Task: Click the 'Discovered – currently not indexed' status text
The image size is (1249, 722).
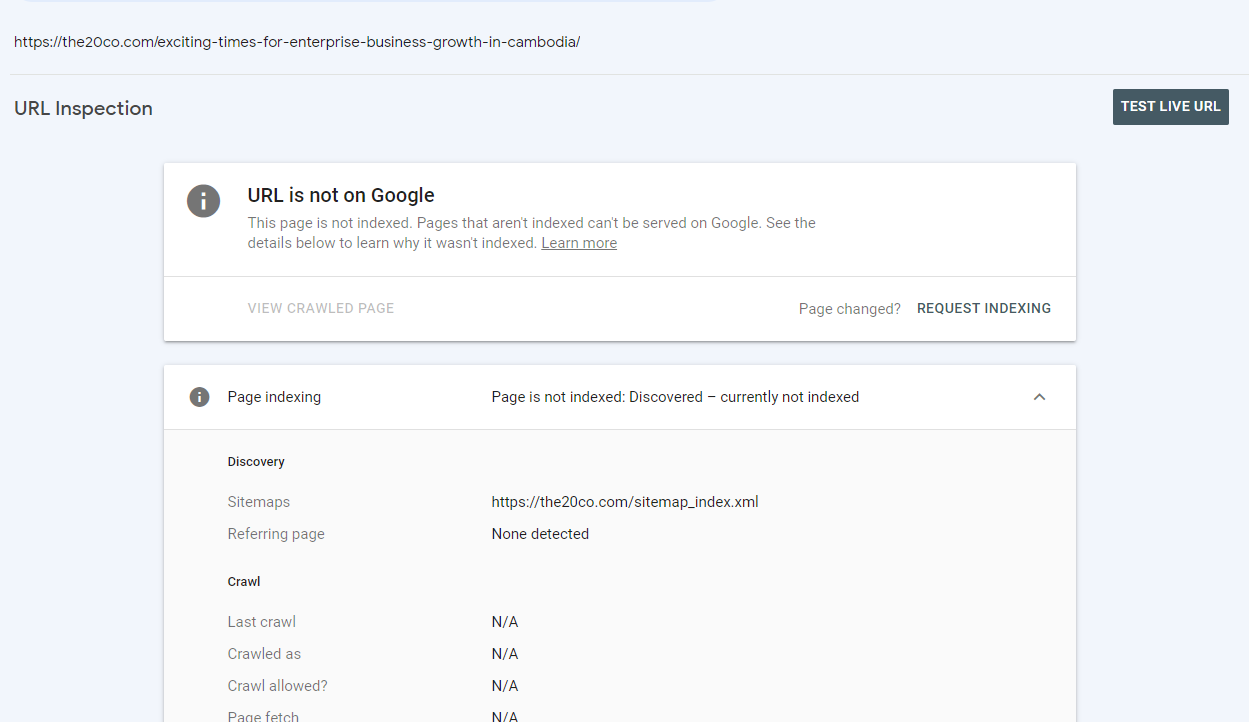Action: [x=744, y=397]
